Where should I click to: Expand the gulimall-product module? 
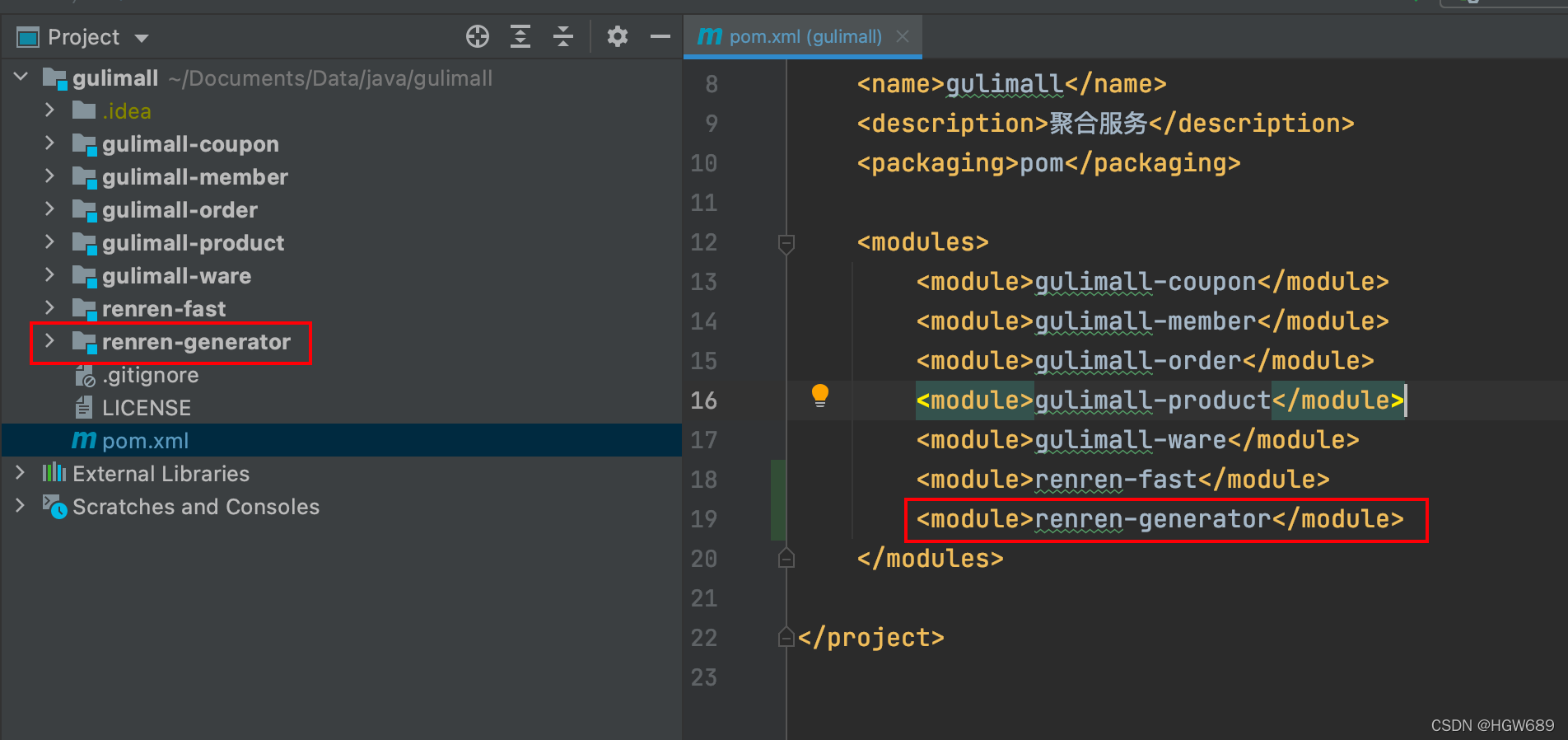(49, 242)
